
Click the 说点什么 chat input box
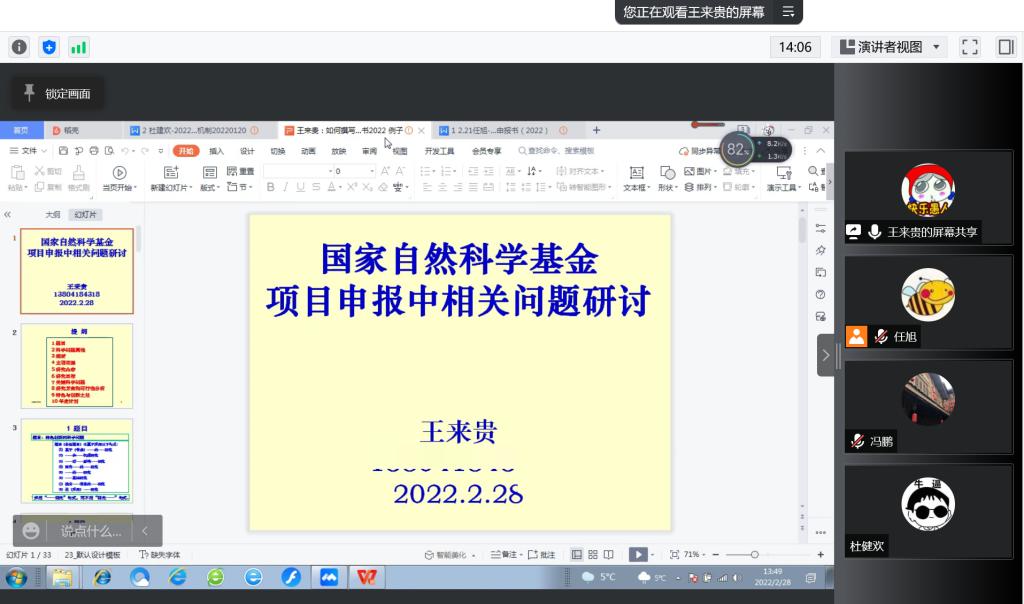click(91, 531)
